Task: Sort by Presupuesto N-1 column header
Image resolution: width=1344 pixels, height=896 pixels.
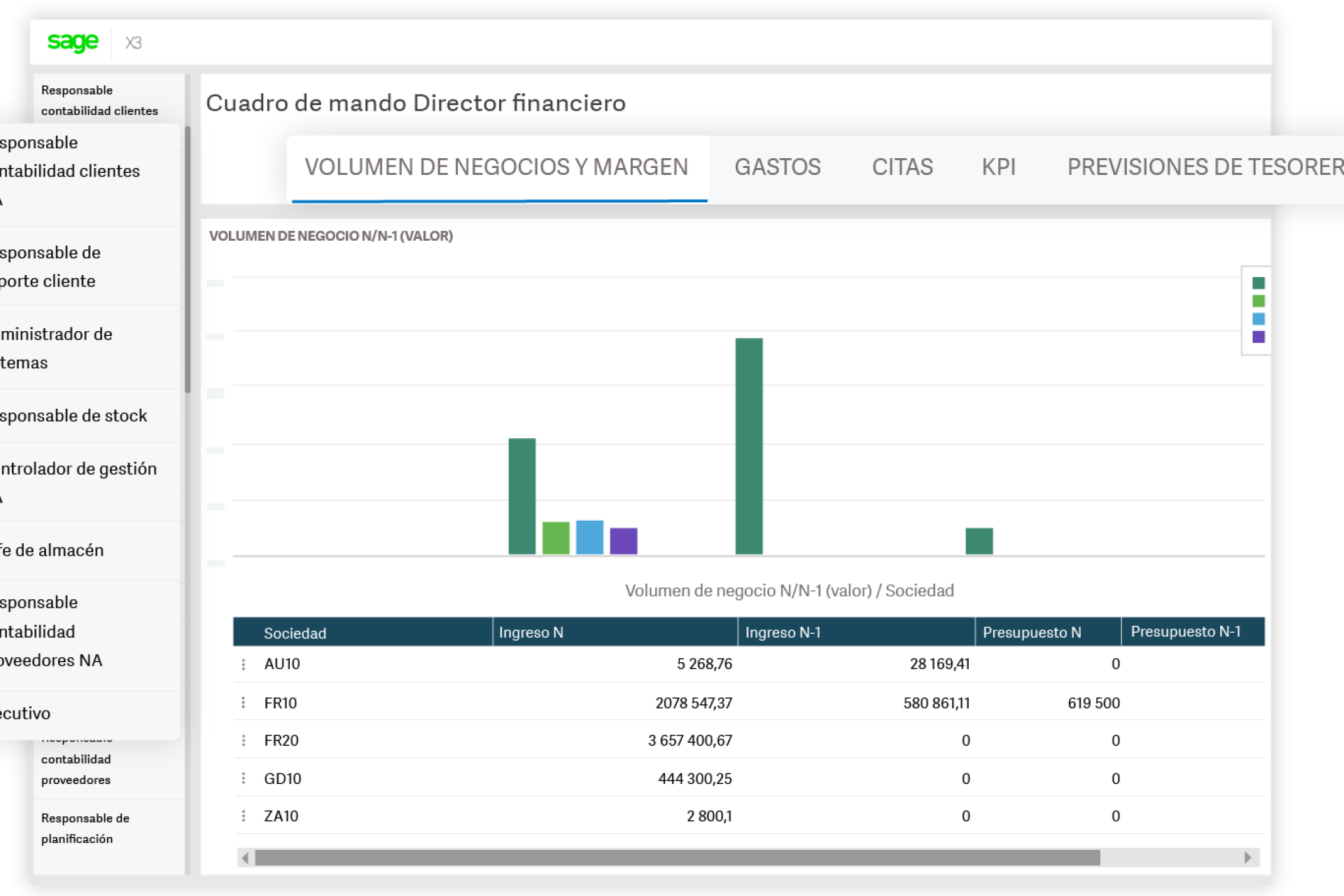Action: 1193,632
